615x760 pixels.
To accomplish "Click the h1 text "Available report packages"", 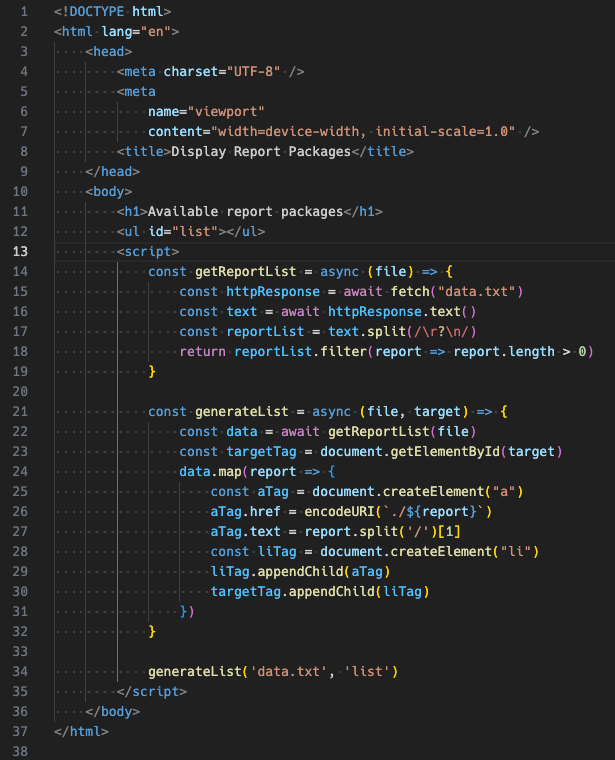I will (x=245, y=212).
